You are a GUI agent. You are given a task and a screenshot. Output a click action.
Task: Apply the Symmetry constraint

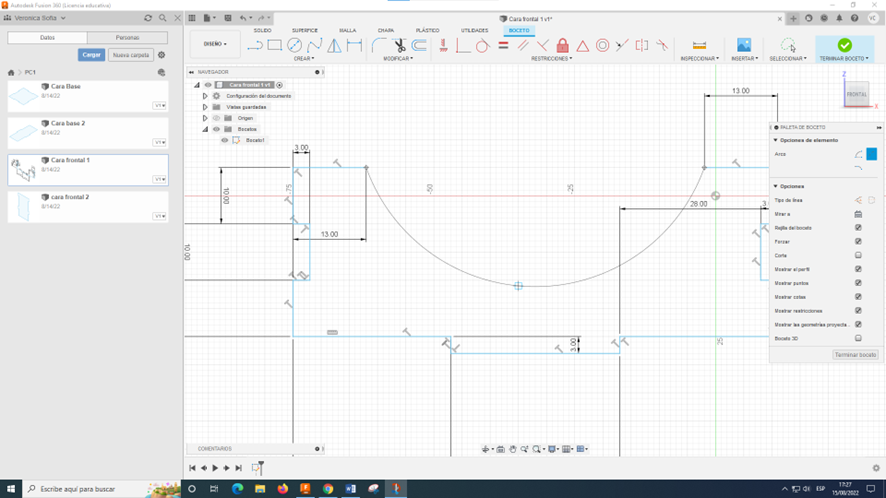click(642, 45)
